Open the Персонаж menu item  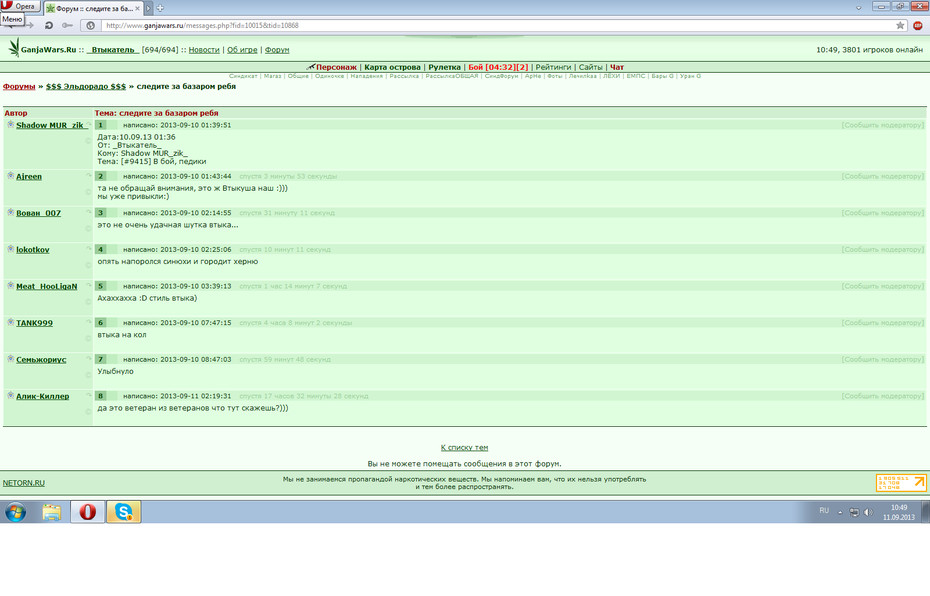[336, 67]
